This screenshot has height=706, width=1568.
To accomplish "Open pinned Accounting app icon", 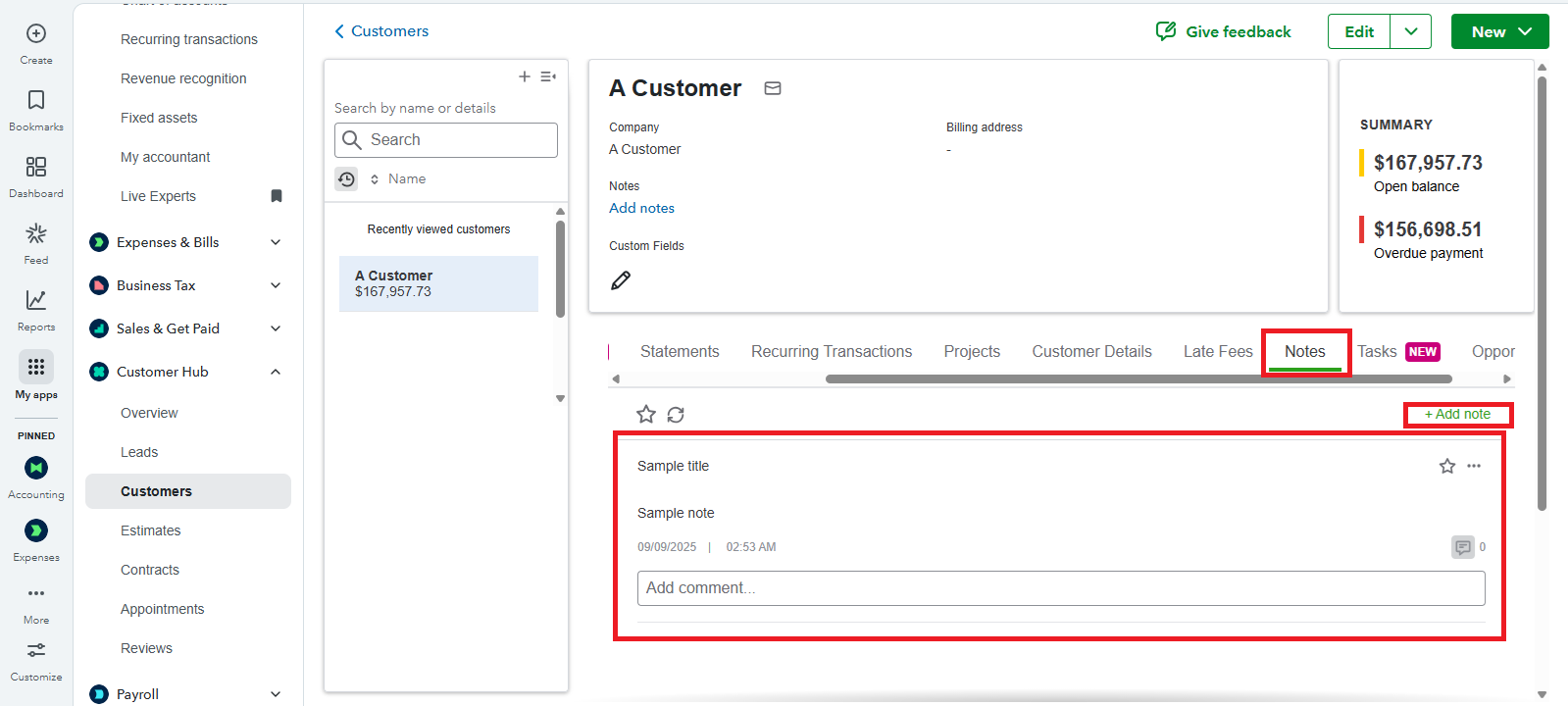I will pos(36,468).
